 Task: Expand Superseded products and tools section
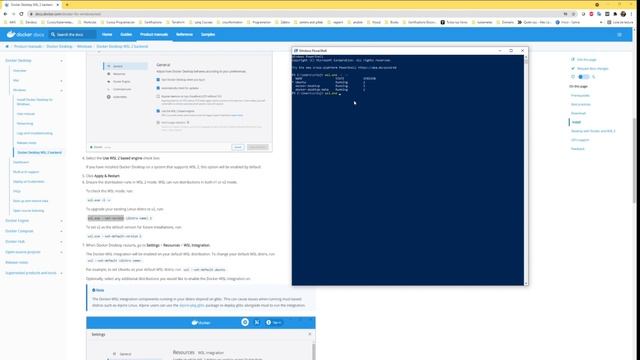point(62,273)
